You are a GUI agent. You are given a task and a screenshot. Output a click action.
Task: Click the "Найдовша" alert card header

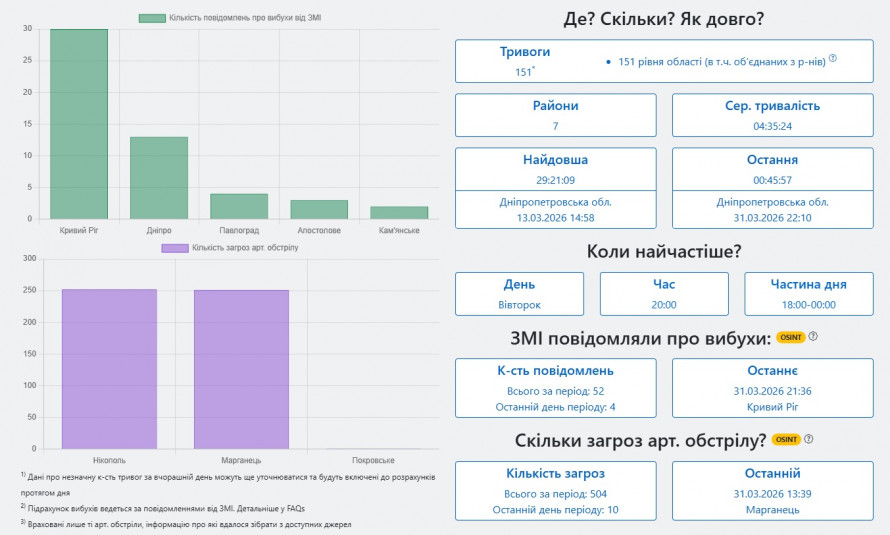point(555,160)
